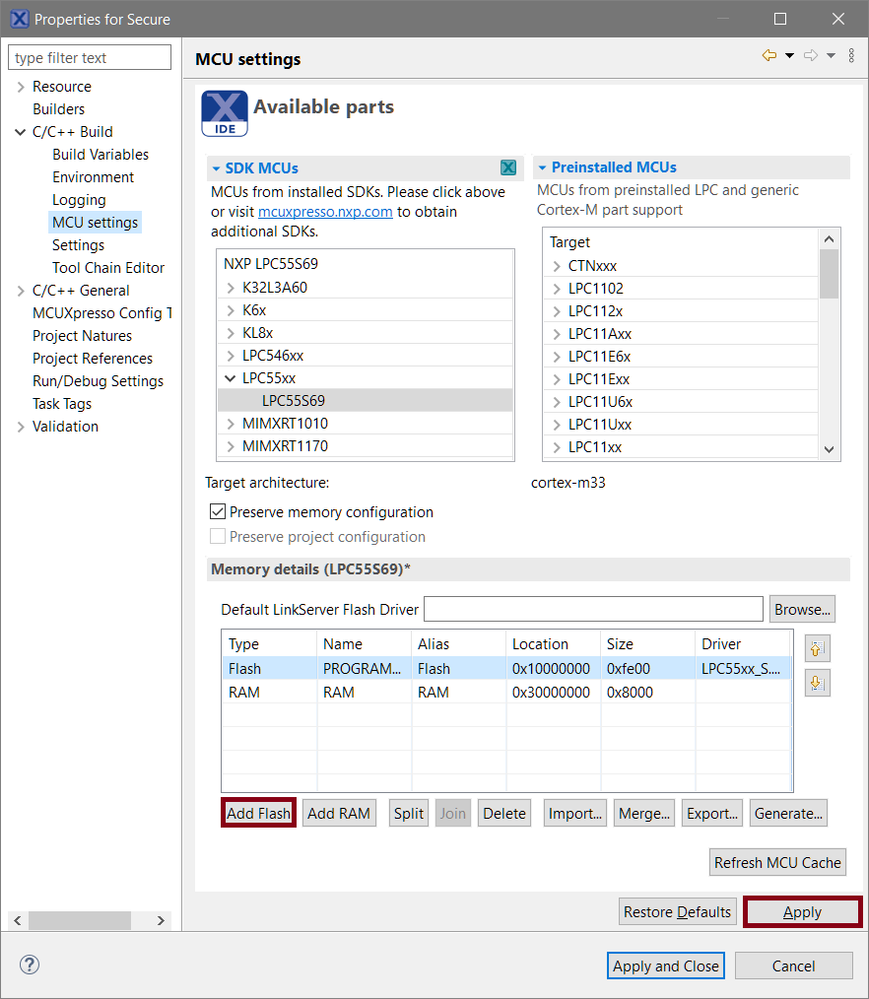This screenshot has width=869, height=999.
Task: Select the Flash PROGRAM memory row
Action: 506,668
